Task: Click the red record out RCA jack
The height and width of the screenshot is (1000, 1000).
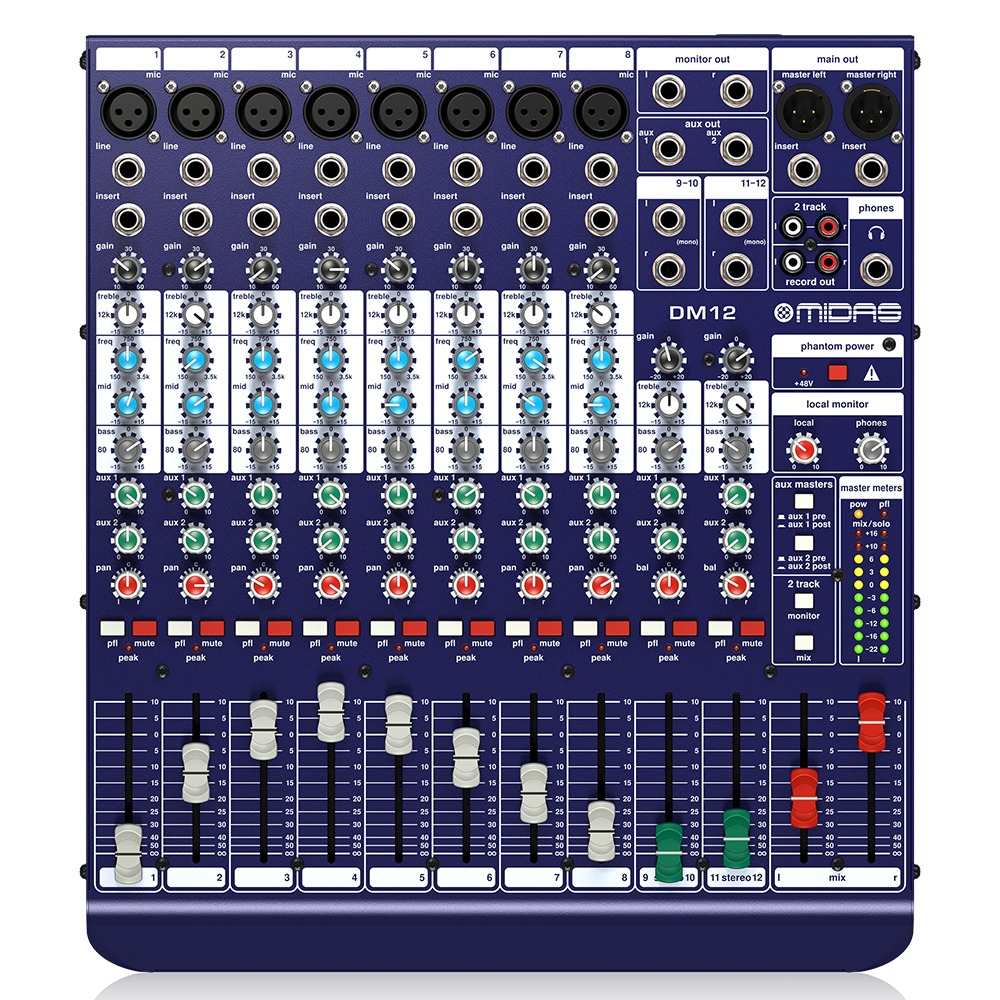Action: point(826,261)
